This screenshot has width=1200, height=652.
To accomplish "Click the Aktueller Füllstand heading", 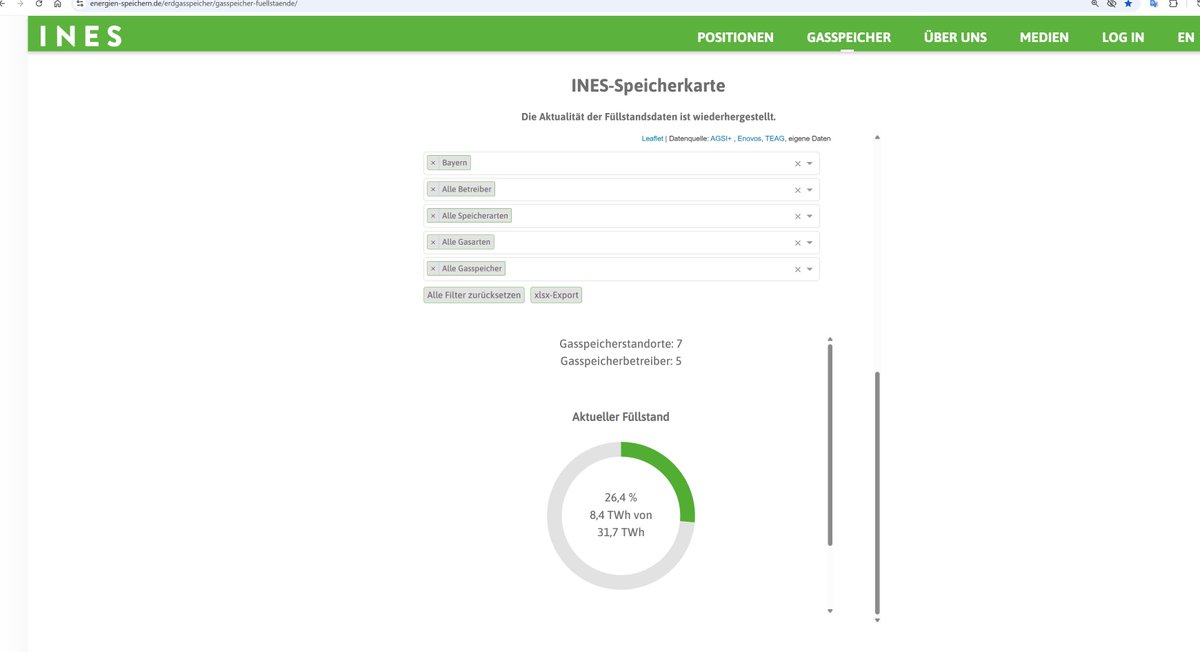I will tap(621, 417).
